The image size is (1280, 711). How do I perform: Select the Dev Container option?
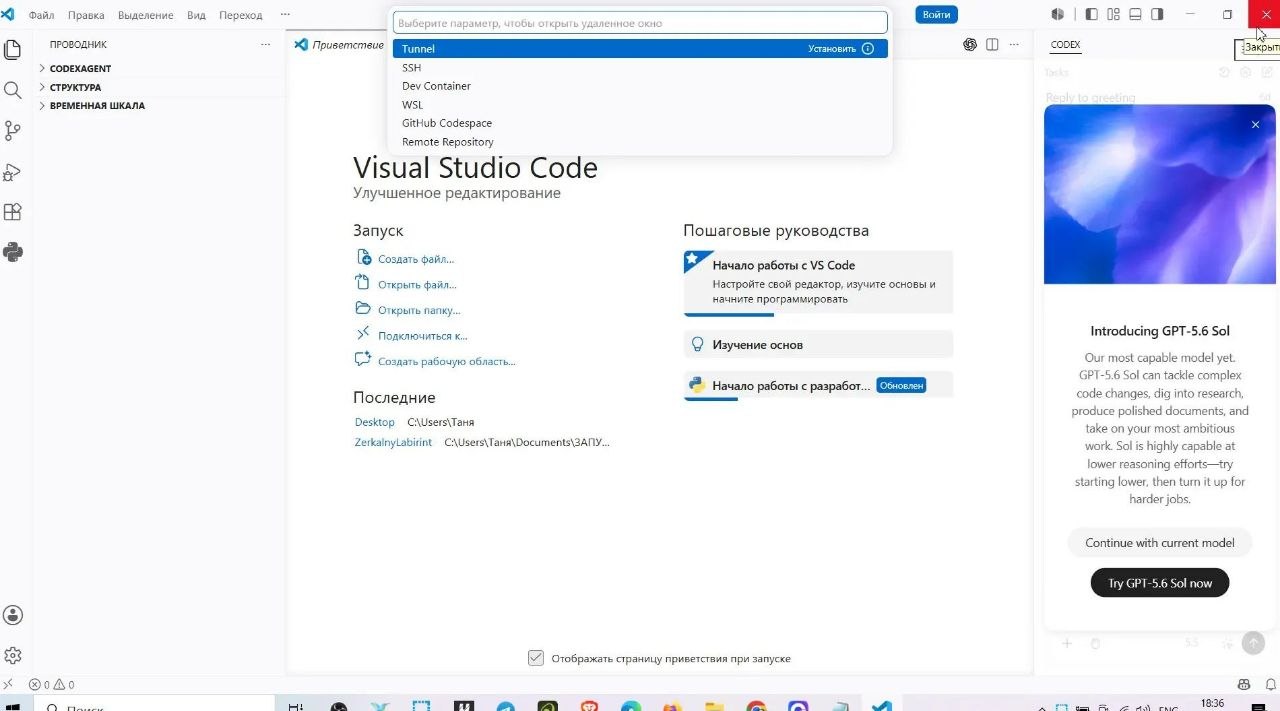(x=640, y=86)
